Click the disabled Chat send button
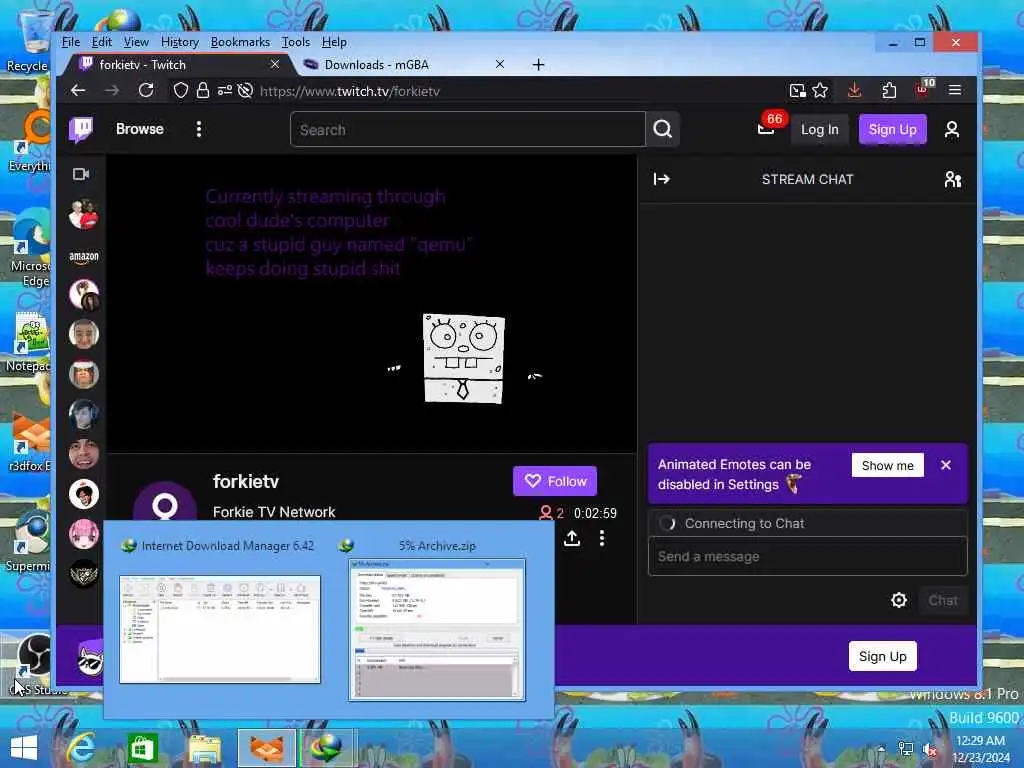Image resolution: width=1024 pixels, height=768 pixels. (x=942, y=600)
